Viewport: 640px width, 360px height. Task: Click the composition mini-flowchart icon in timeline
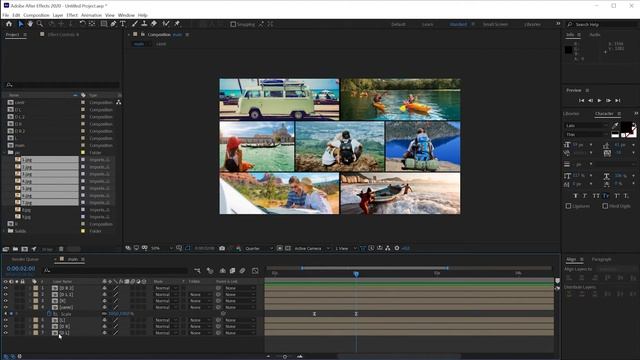coord(198,271)
